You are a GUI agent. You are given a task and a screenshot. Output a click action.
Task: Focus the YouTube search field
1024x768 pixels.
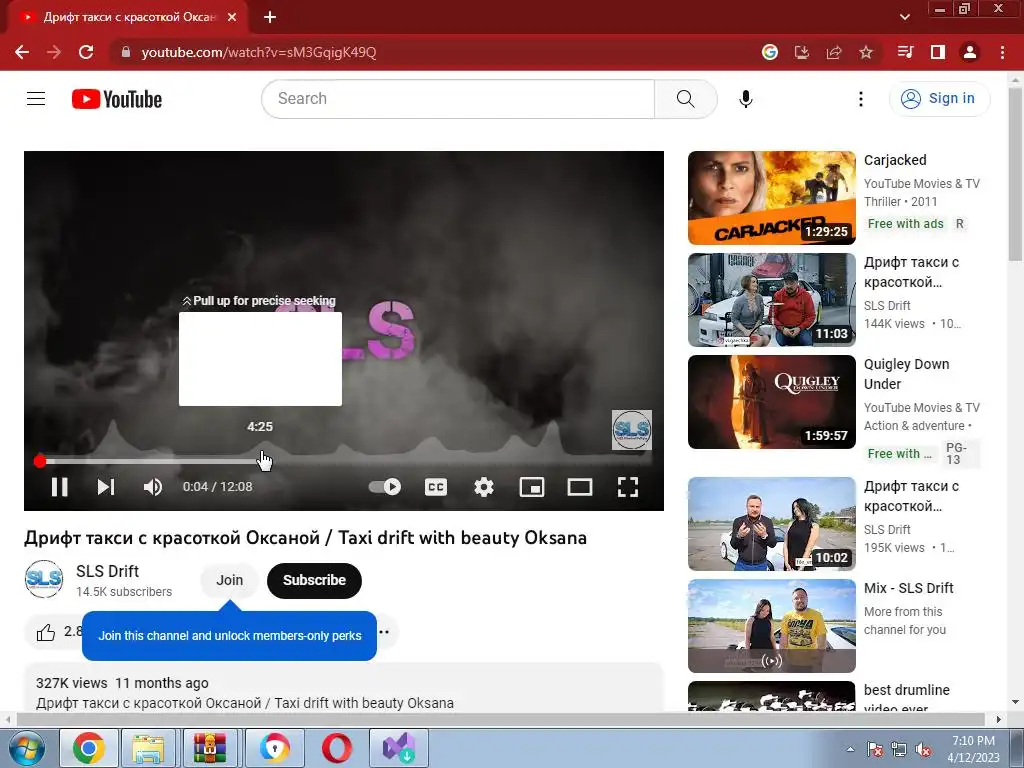click(x=458, y=99)
